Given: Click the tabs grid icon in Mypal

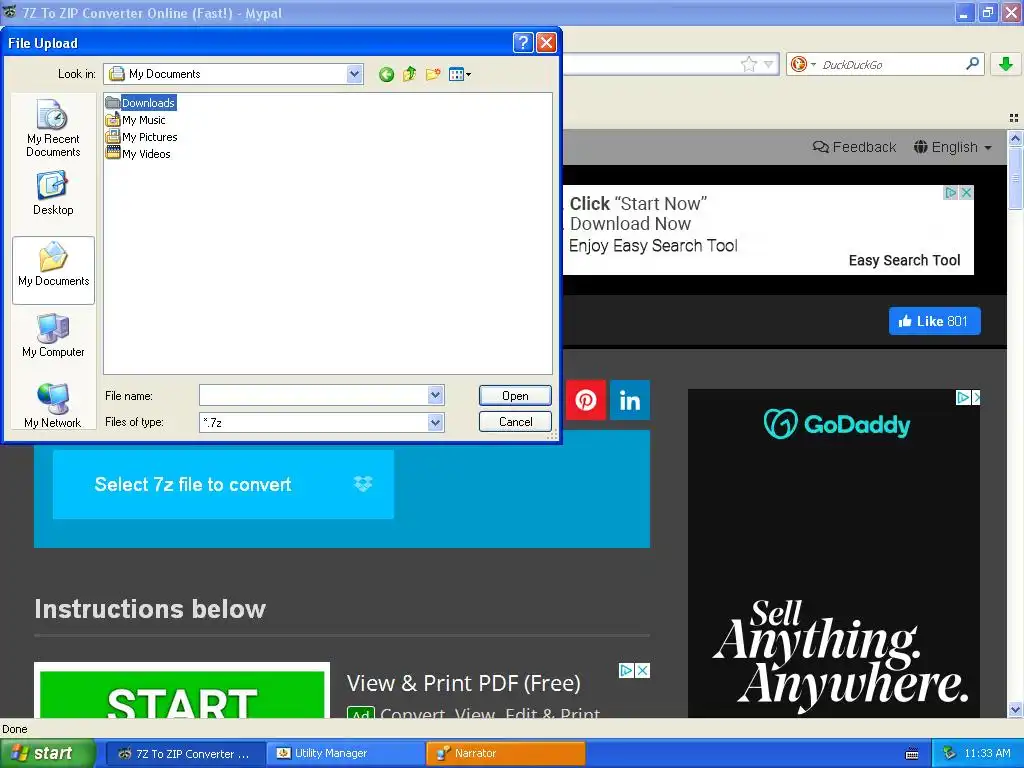Looking at the screenshot, I should tap(1014, 118).
